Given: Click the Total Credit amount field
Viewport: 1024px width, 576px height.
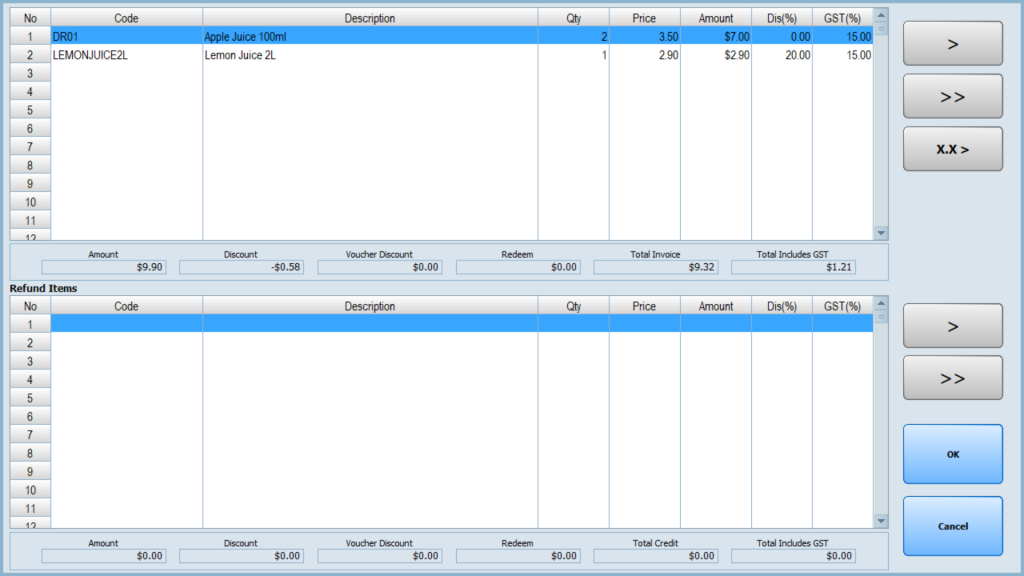Looking at the screenshot, I should coord(655,556).
